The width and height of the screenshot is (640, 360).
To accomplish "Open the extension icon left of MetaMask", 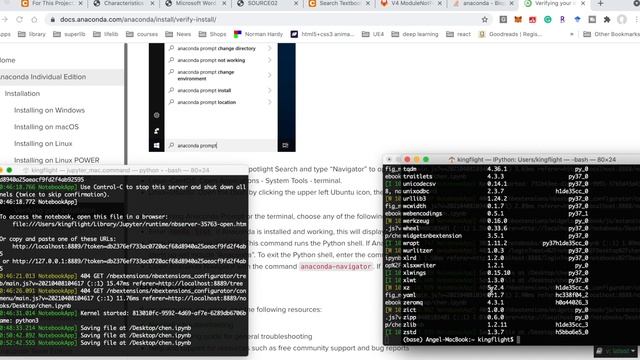I will click(x=503, y=19).
